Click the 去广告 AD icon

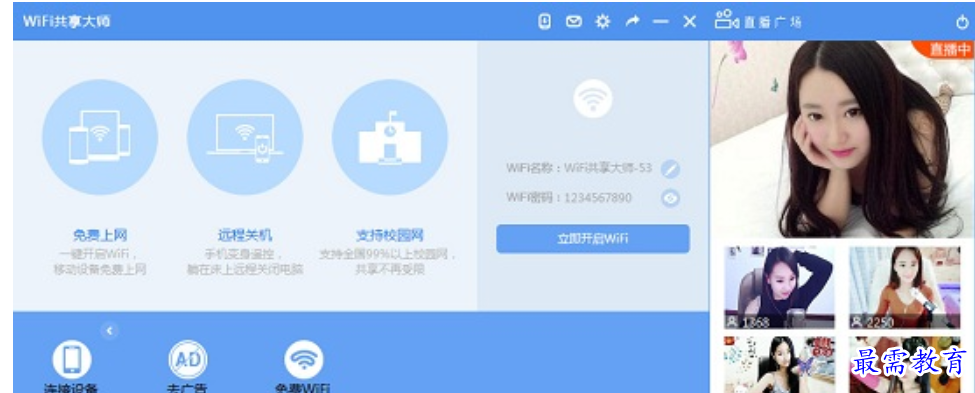[x=188, y=359]
